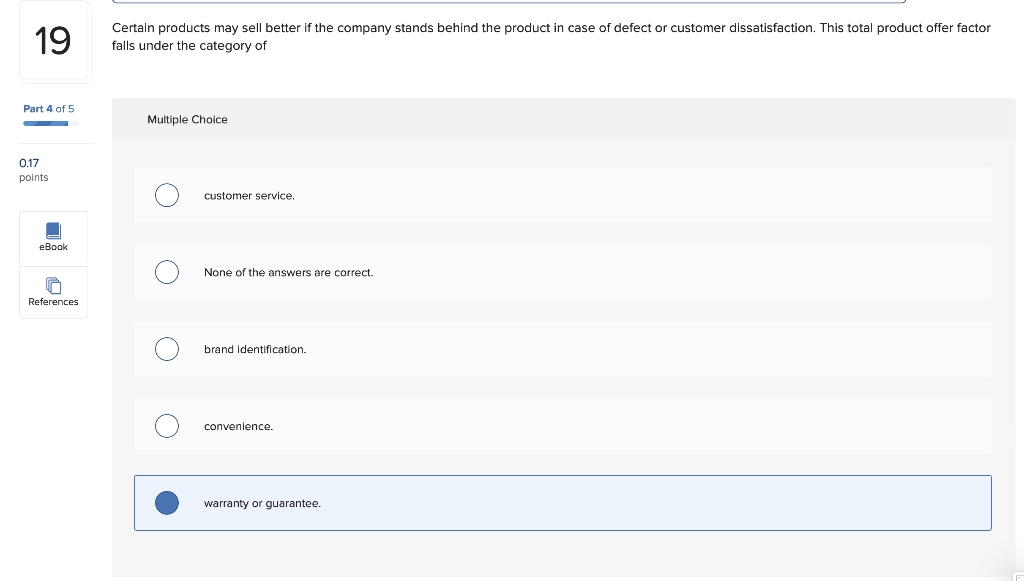Click the eBook sidebar card
This screenshot has width=1024, height=581.
tap(52, 238)
